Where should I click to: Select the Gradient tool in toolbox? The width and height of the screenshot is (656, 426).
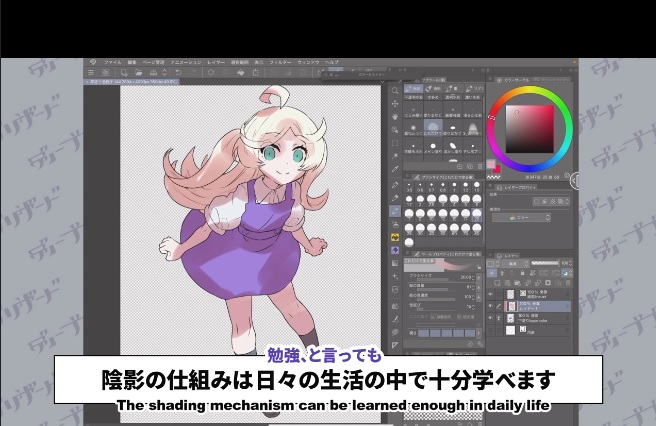(395, 263)
